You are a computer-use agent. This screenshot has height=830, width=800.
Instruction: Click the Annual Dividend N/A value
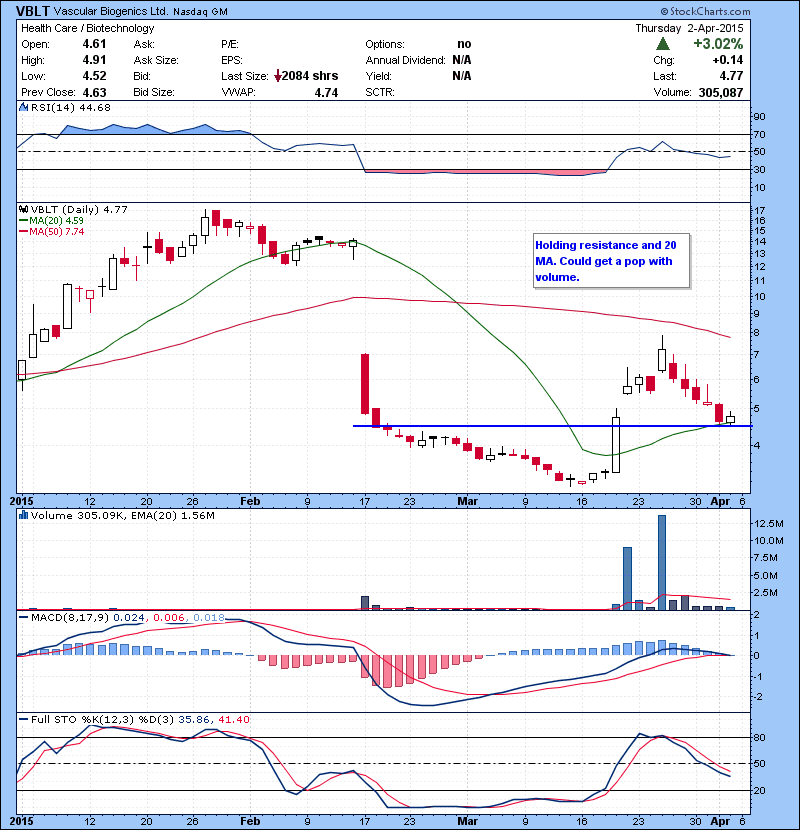click(x=462, y=60)
